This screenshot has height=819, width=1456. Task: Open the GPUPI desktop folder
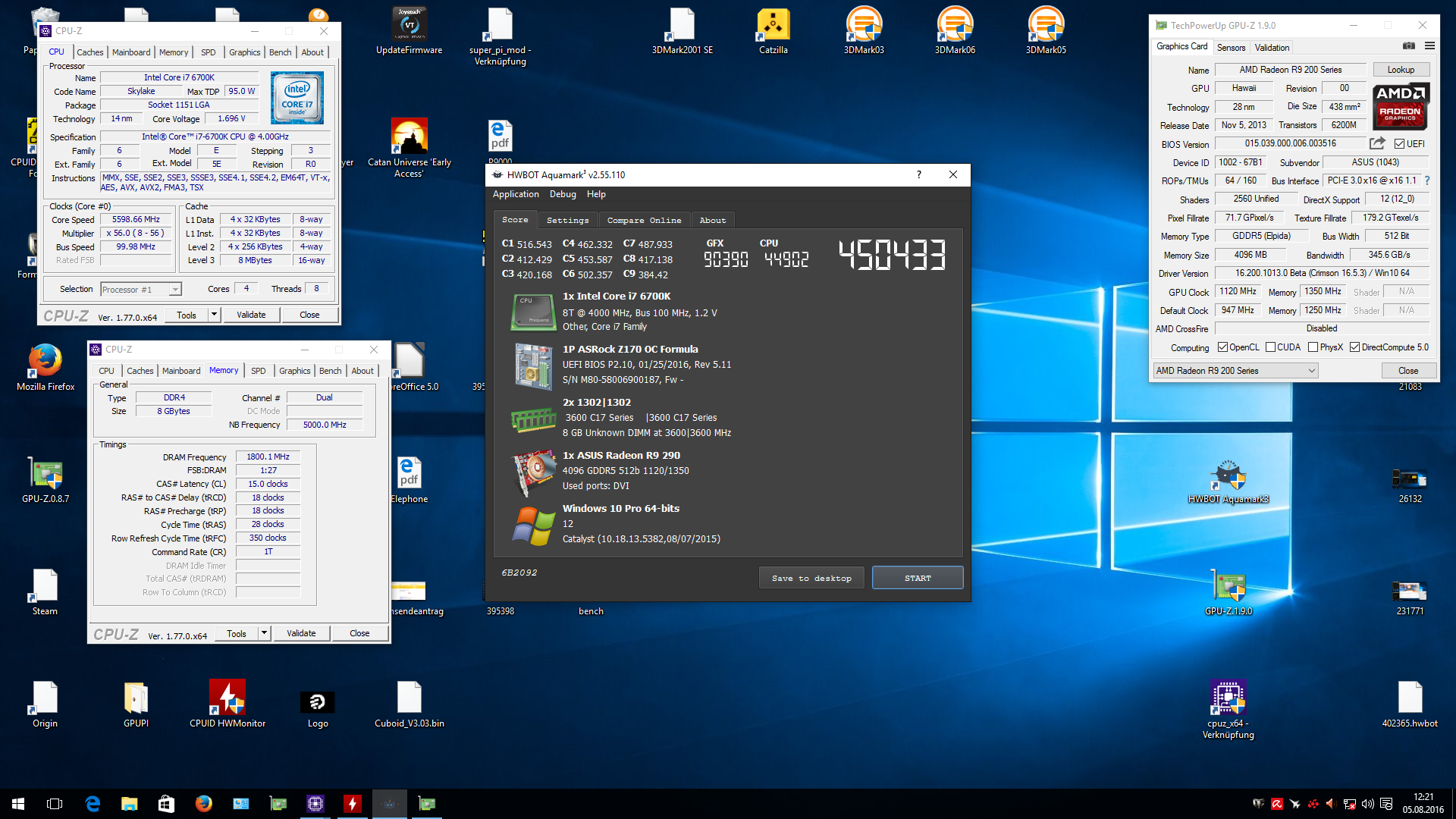tap(136, 704)
